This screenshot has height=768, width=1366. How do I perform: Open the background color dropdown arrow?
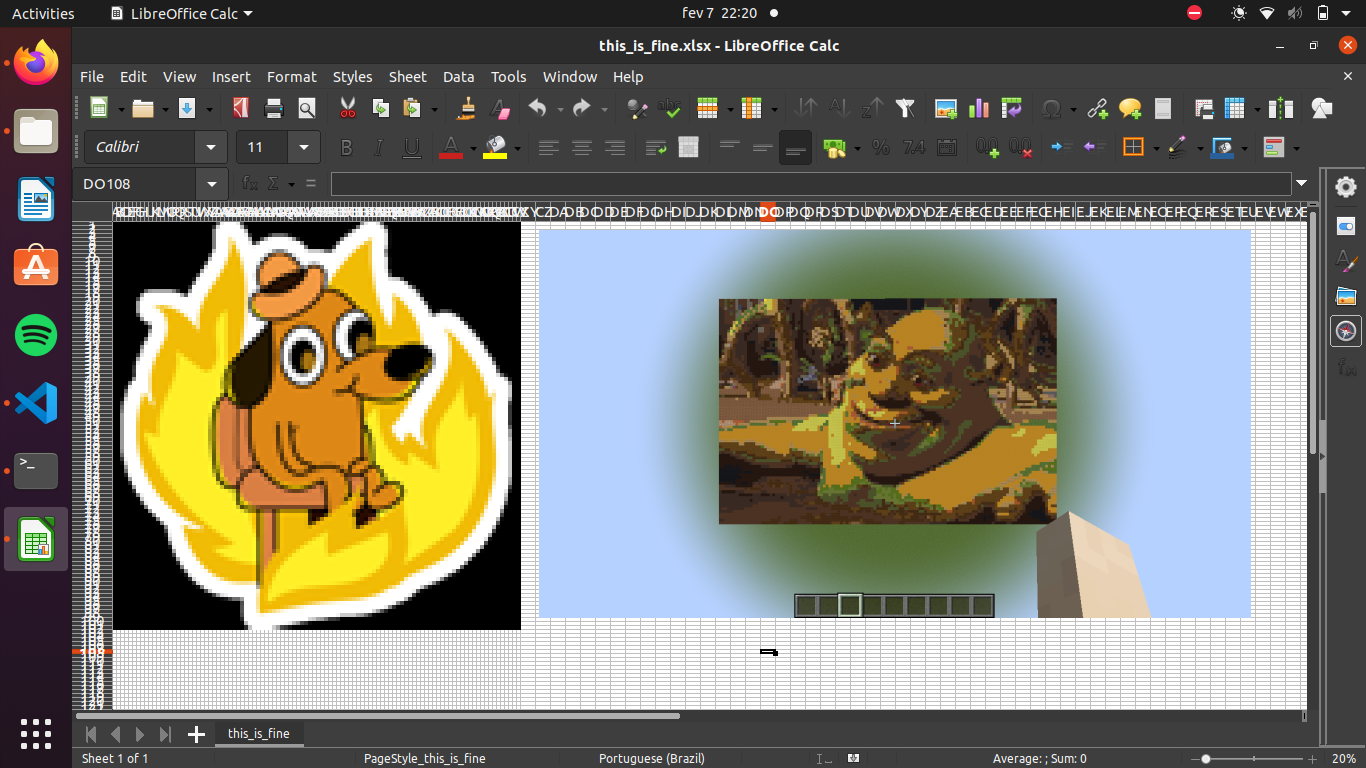[517, 147]
